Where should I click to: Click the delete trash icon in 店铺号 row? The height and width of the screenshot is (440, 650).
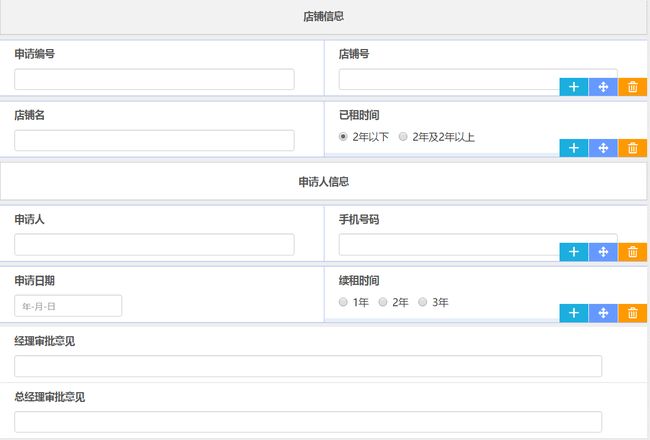pyautogui.click(x=633, y=87)
